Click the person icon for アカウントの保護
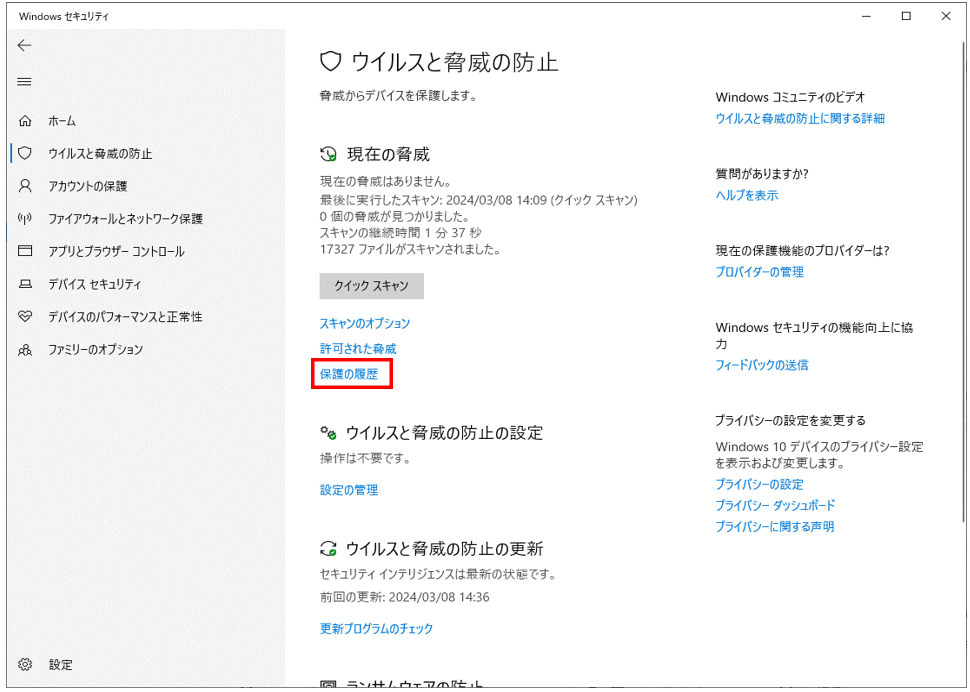This screenshot has width=970, height=692. (x=25, y=186)
